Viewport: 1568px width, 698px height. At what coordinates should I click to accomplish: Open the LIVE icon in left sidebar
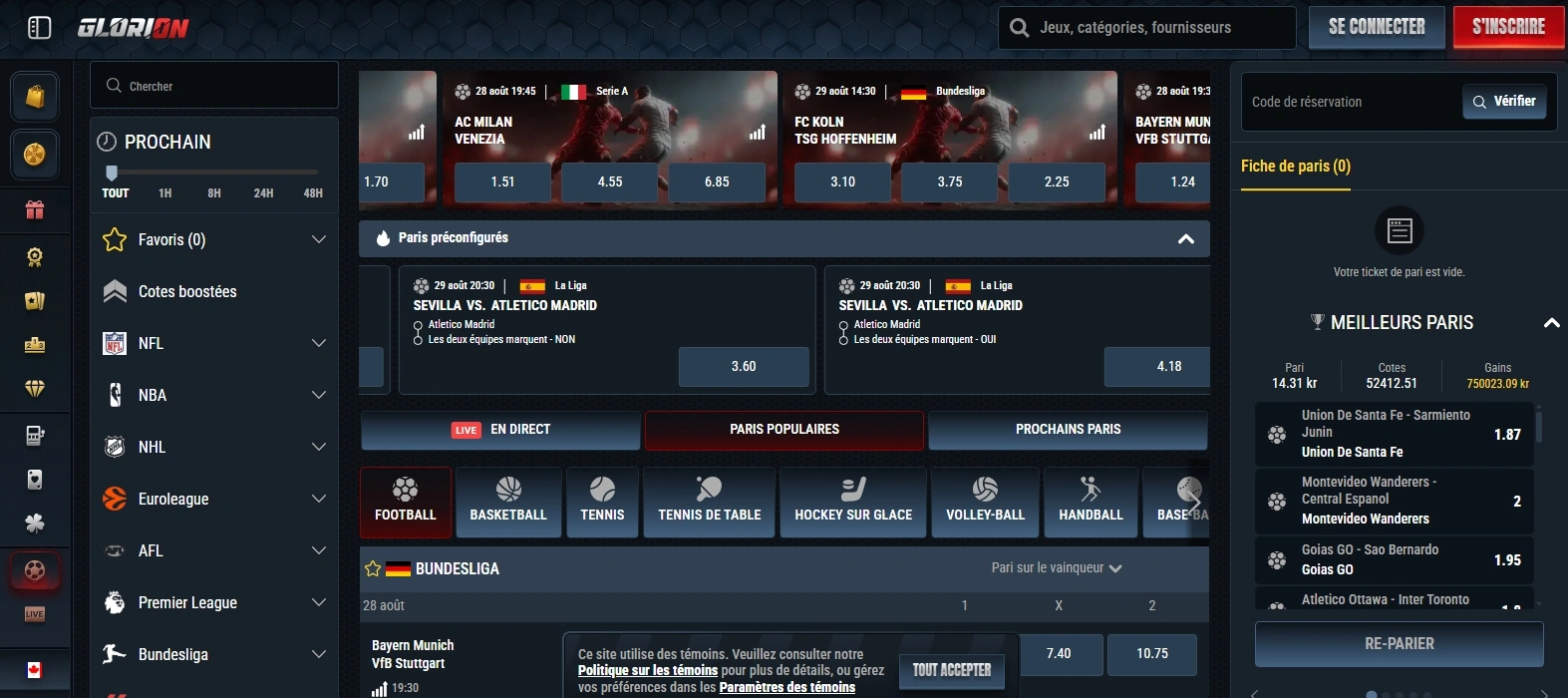[35, 614]
